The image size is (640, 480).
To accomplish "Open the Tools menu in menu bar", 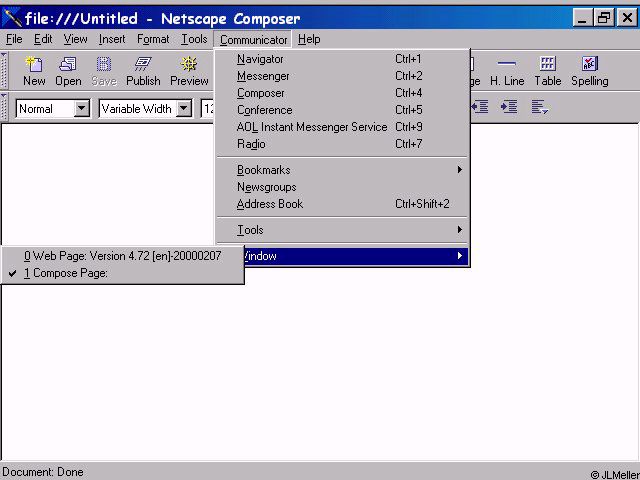I will point(194,39).
